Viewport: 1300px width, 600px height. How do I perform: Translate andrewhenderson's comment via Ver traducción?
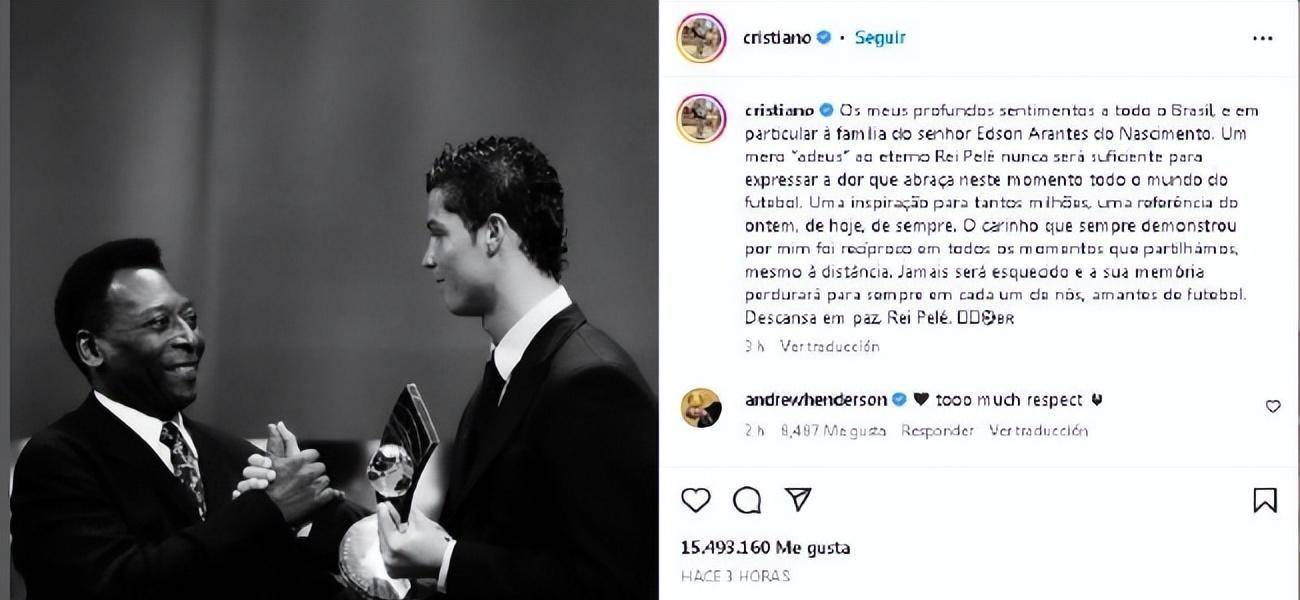coord(1038,431)
